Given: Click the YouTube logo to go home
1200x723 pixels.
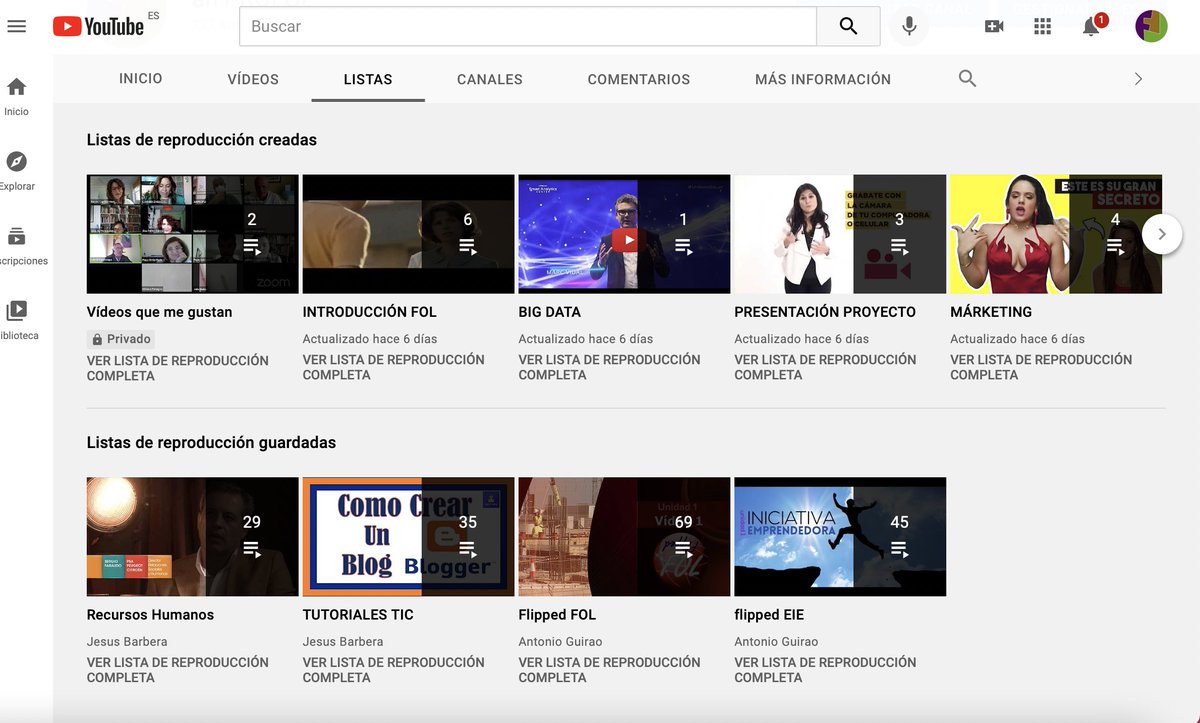Looking at the screenshot, I should coord(96,26).
